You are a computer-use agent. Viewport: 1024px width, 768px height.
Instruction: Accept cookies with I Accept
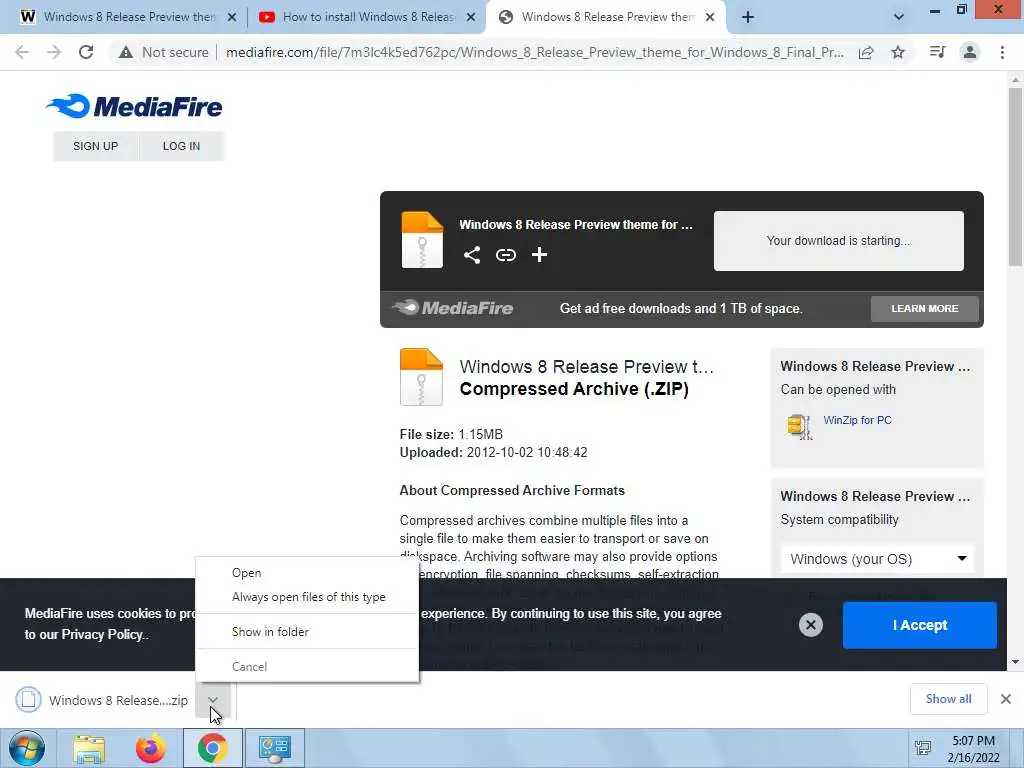(920, 625)
